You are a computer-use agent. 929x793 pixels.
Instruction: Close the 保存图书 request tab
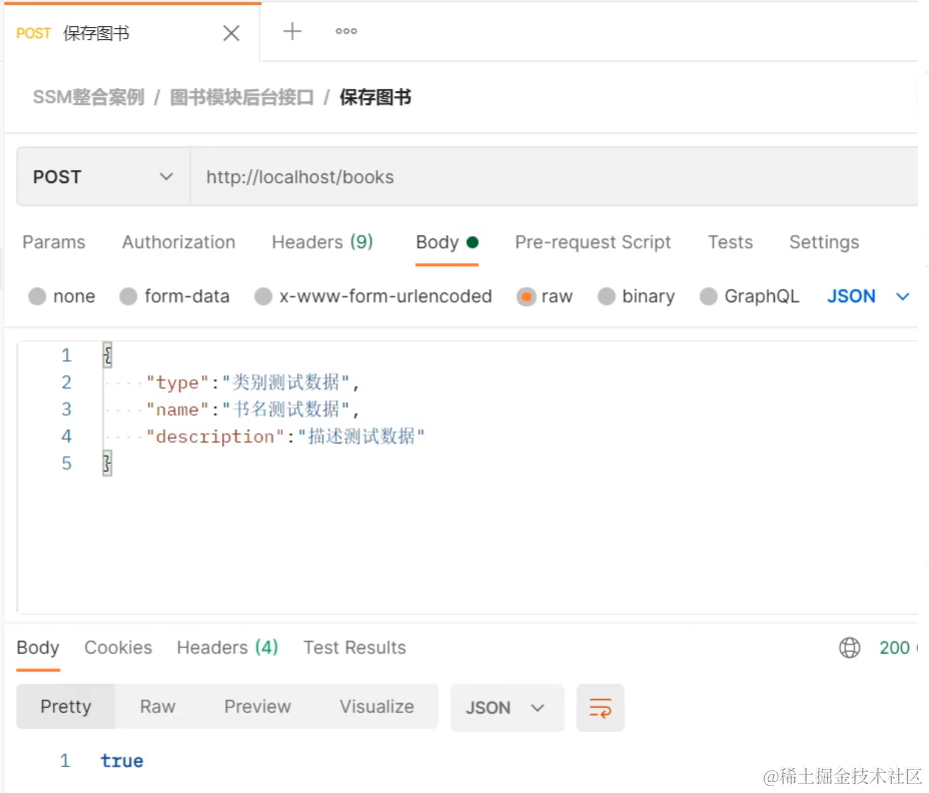pos(231,33)
